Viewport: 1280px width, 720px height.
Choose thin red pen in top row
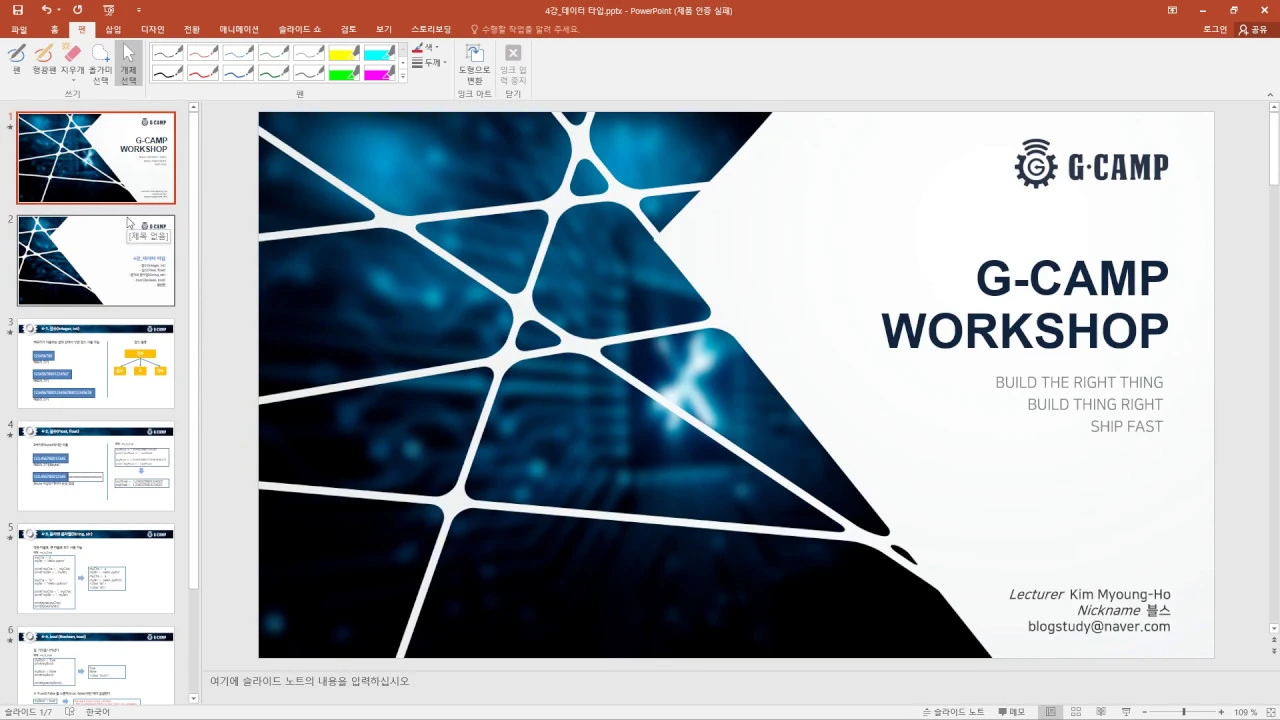pyautogui.click(x=203, y=53)
